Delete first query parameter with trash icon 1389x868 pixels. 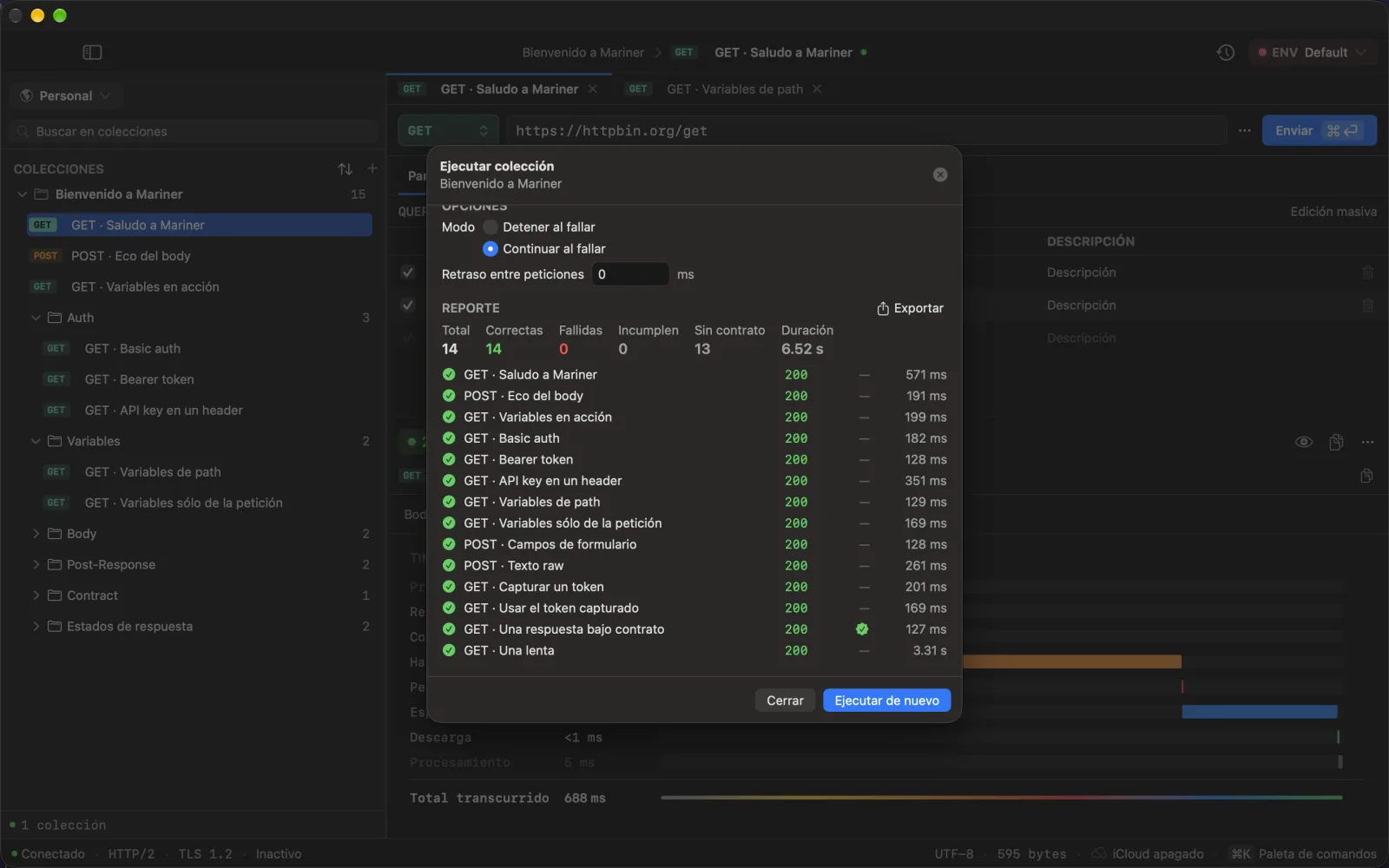[1367, 273]
